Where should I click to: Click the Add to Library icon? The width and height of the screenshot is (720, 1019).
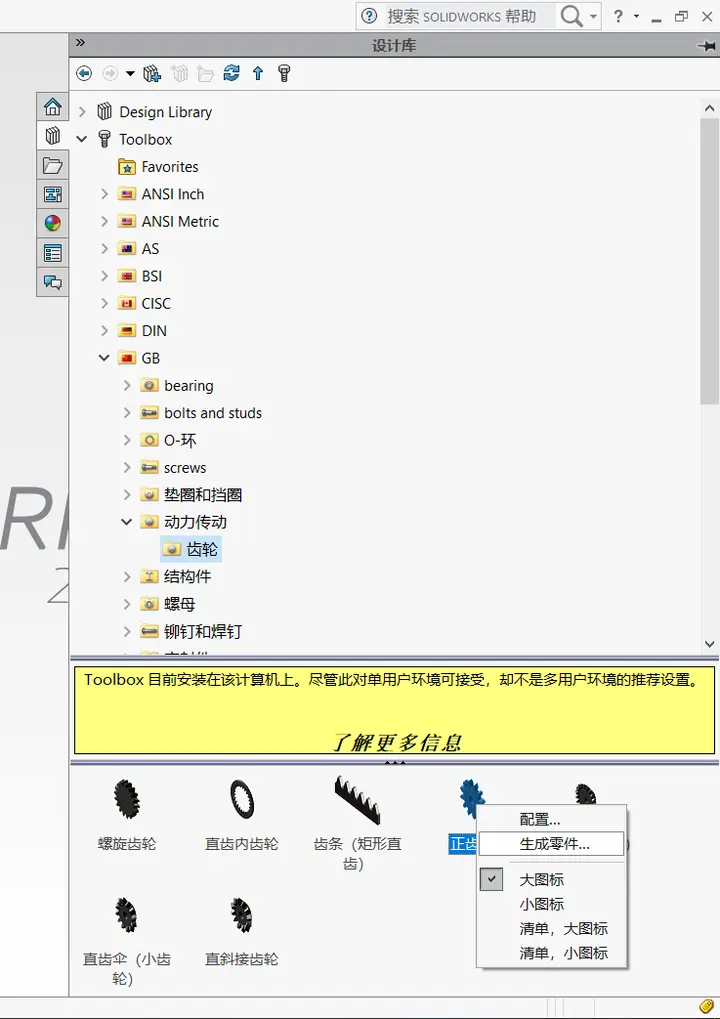coord(152,73)
